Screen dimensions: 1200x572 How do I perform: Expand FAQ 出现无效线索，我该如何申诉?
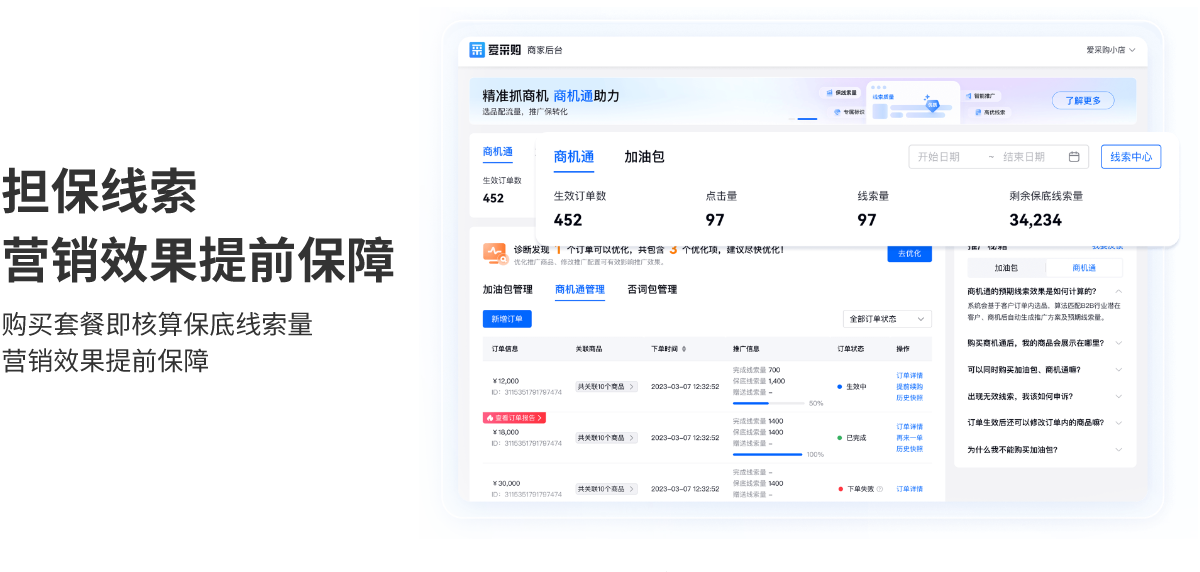pos(1118,396)
